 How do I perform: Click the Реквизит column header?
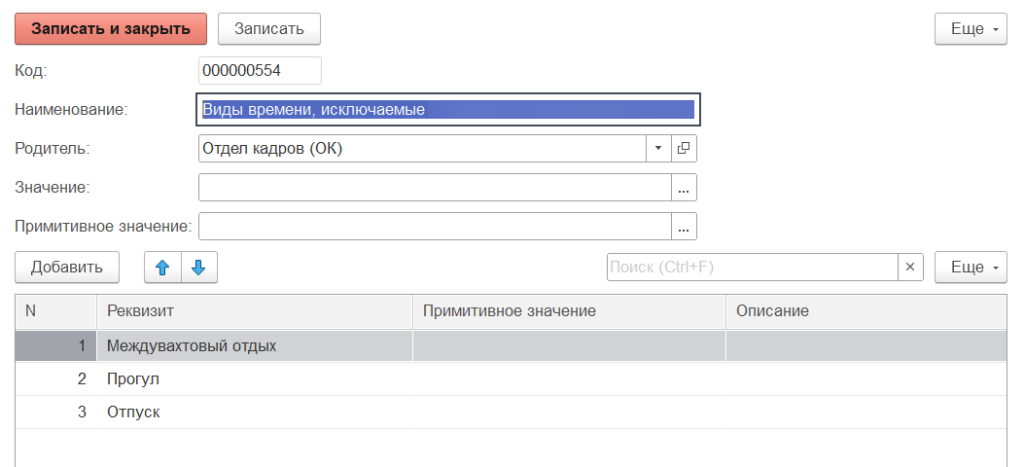(x=254, y=312)
